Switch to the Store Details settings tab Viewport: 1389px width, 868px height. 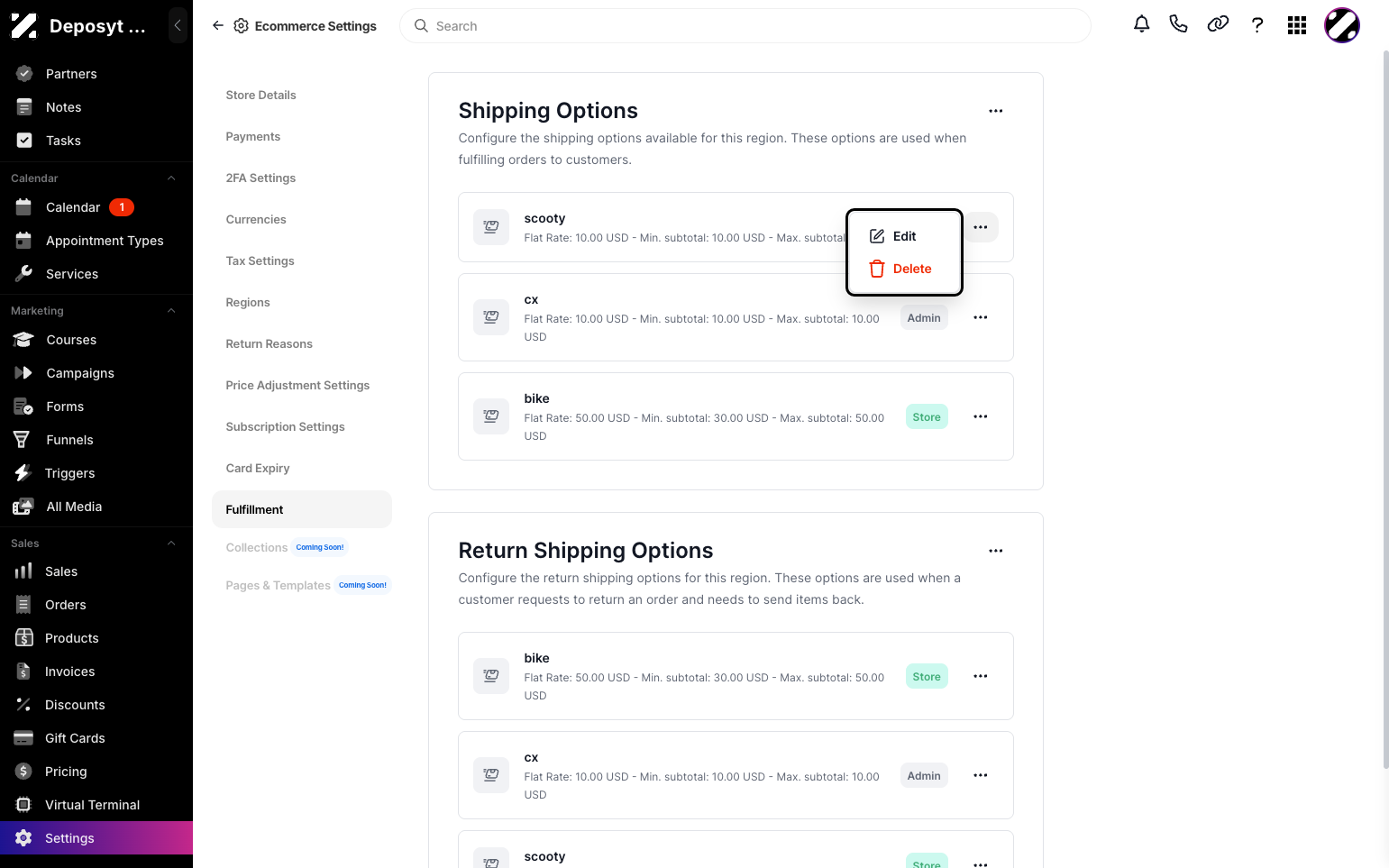(x=260, y=96)
